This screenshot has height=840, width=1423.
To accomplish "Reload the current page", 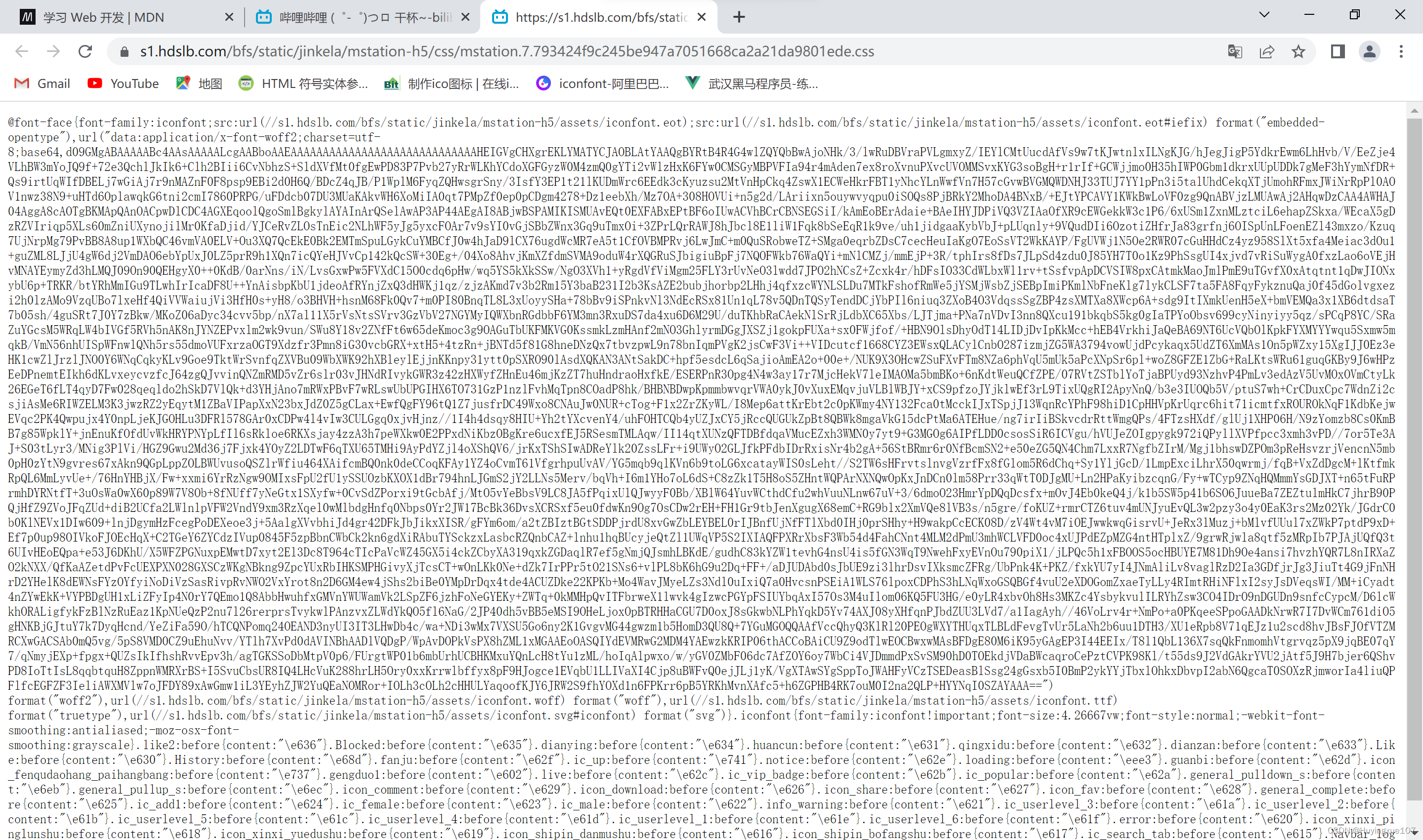I will point(85,51).
